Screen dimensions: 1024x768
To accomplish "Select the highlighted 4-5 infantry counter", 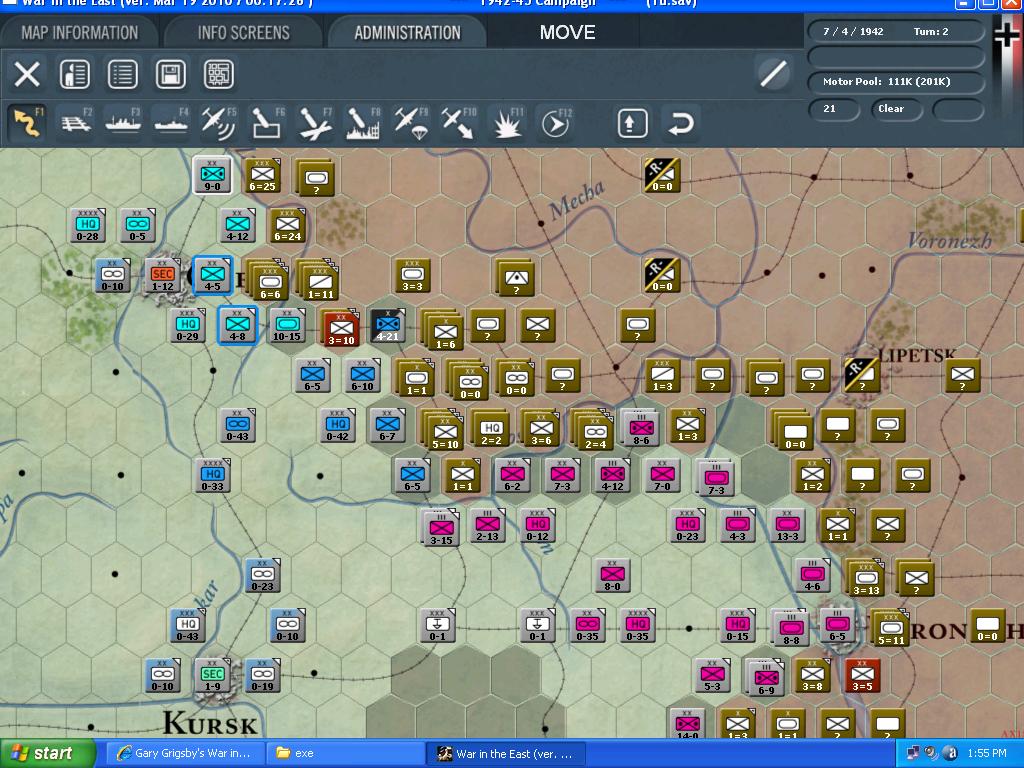I will (212, 275).
